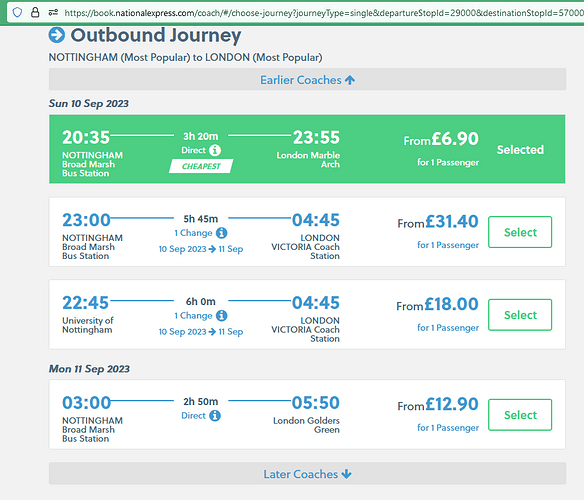Select the £12.90 journey at 03:00
584x500 pixels.
pos(520,415)
